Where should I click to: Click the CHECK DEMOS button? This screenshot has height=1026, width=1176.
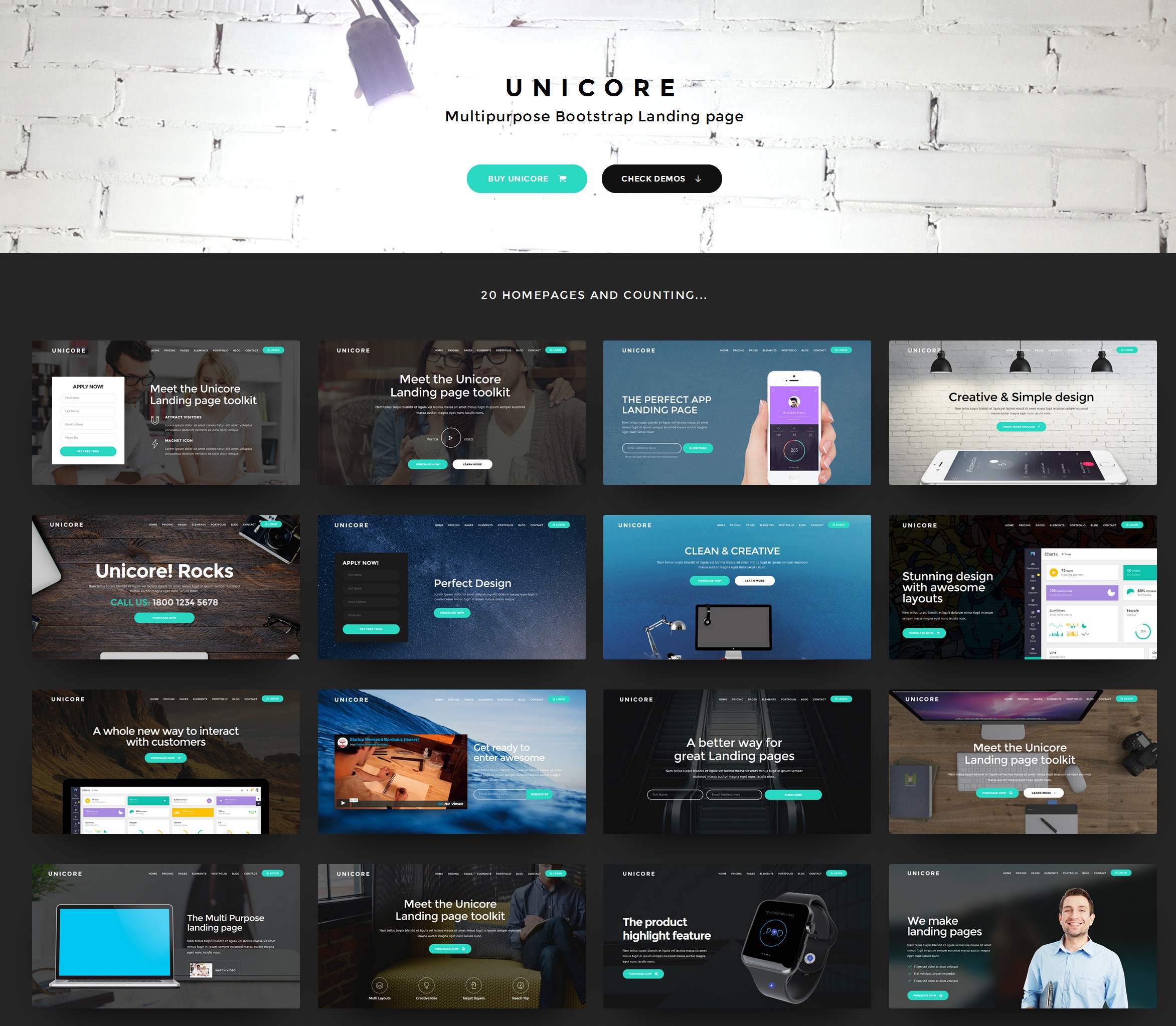coord(661,178)
